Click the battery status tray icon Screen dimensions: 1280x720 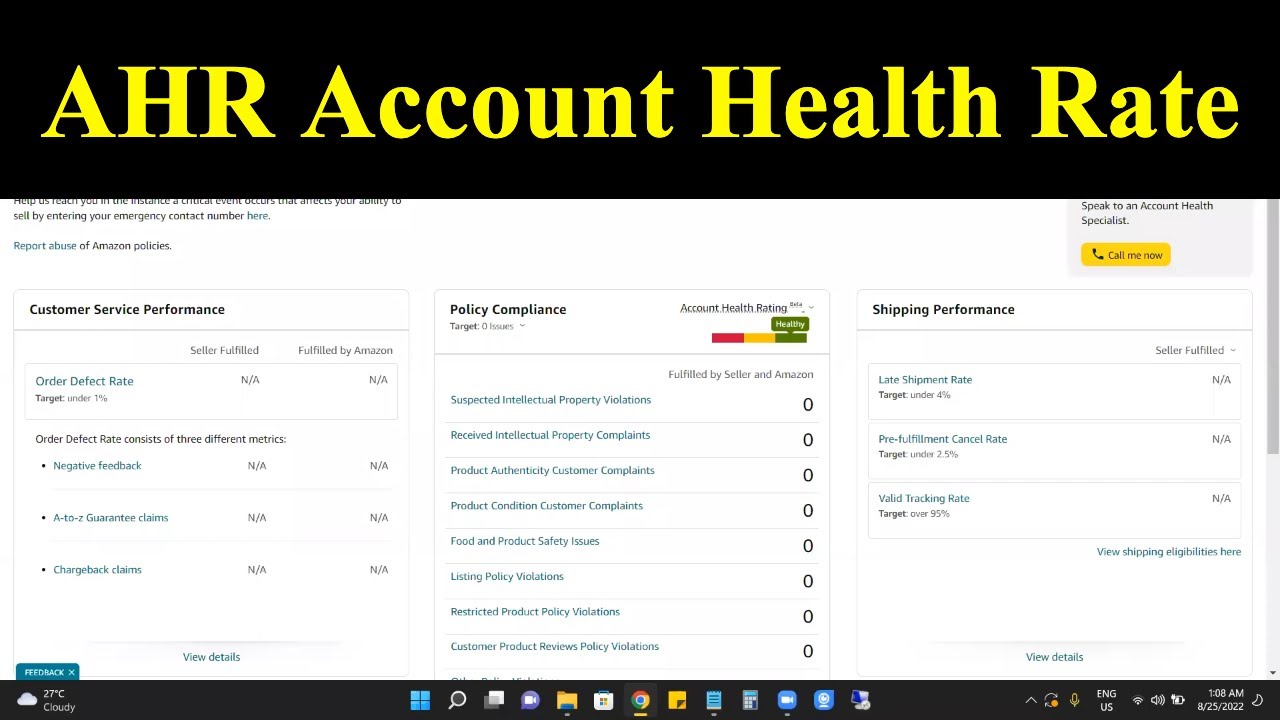pyautogui.click(x=1178, y=700)
